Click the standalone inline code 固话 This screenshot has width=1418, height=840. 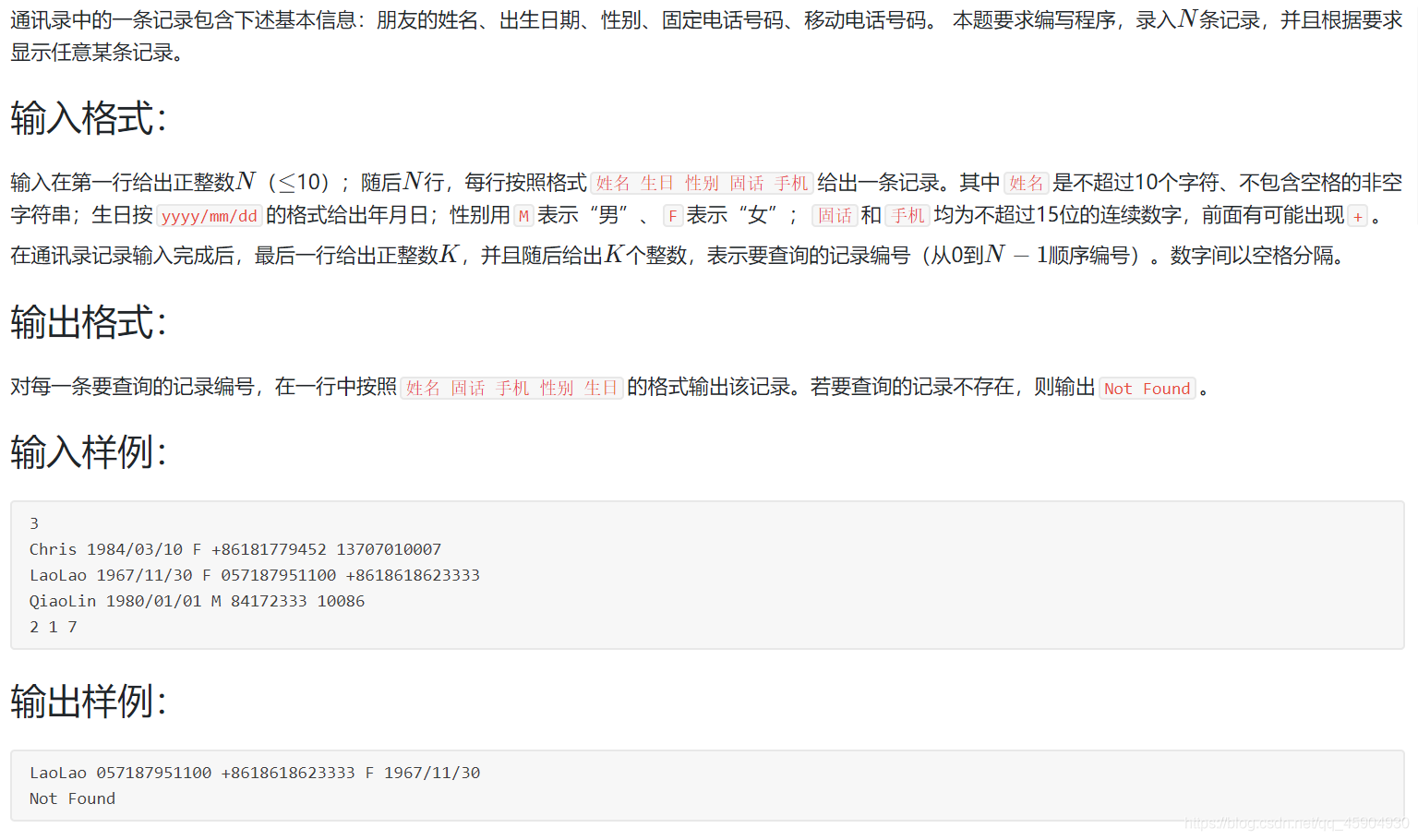(x=835, y=216)
